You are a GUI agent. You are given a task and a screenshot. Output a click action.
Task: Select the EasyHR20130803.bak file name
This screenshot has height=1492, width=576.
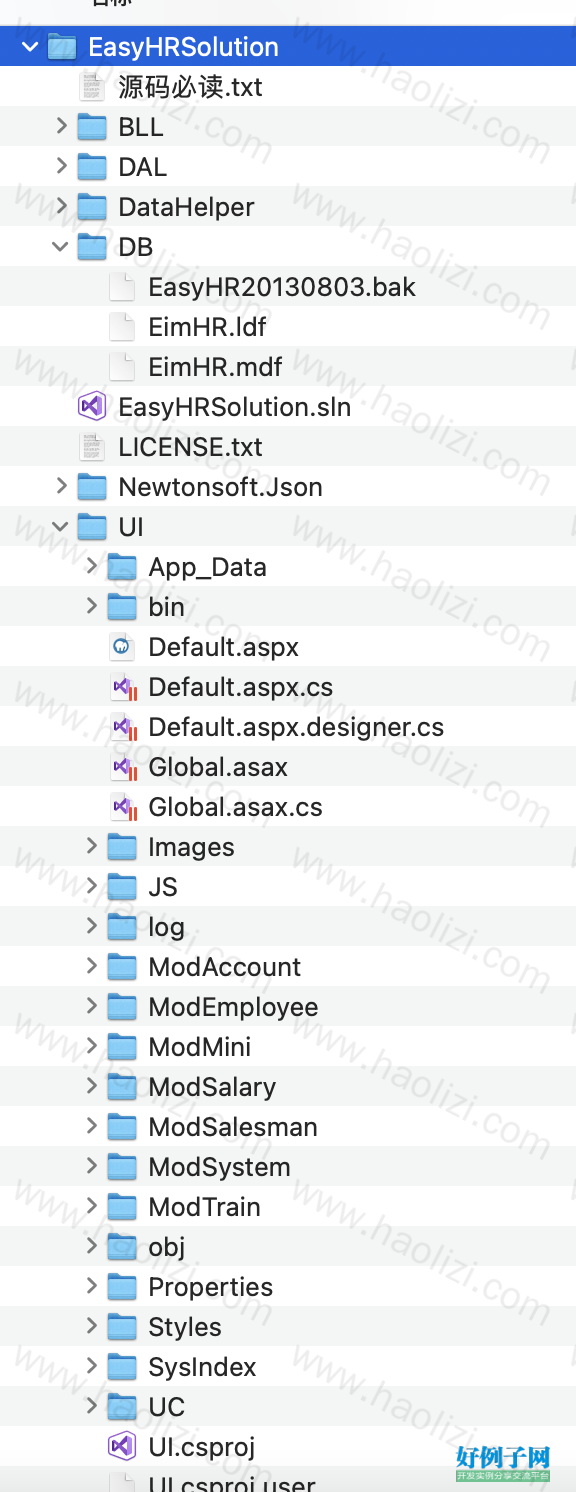coord(282,287)
